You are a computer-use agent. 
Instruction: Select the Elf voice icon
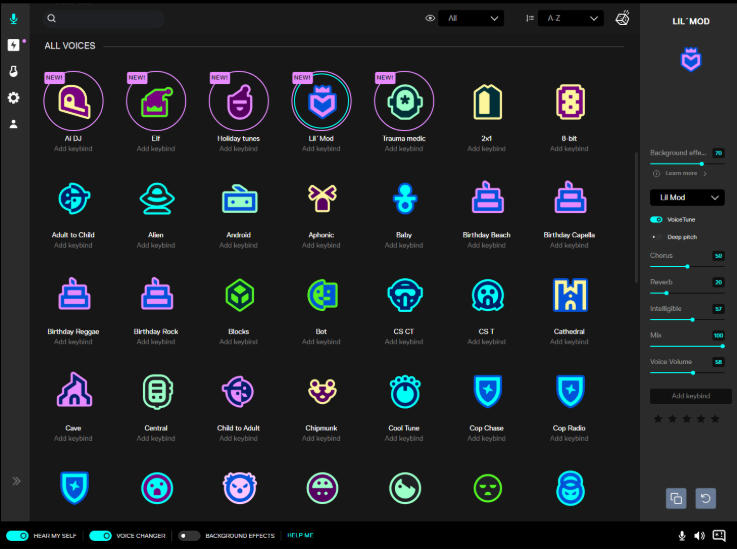point(156,101)
